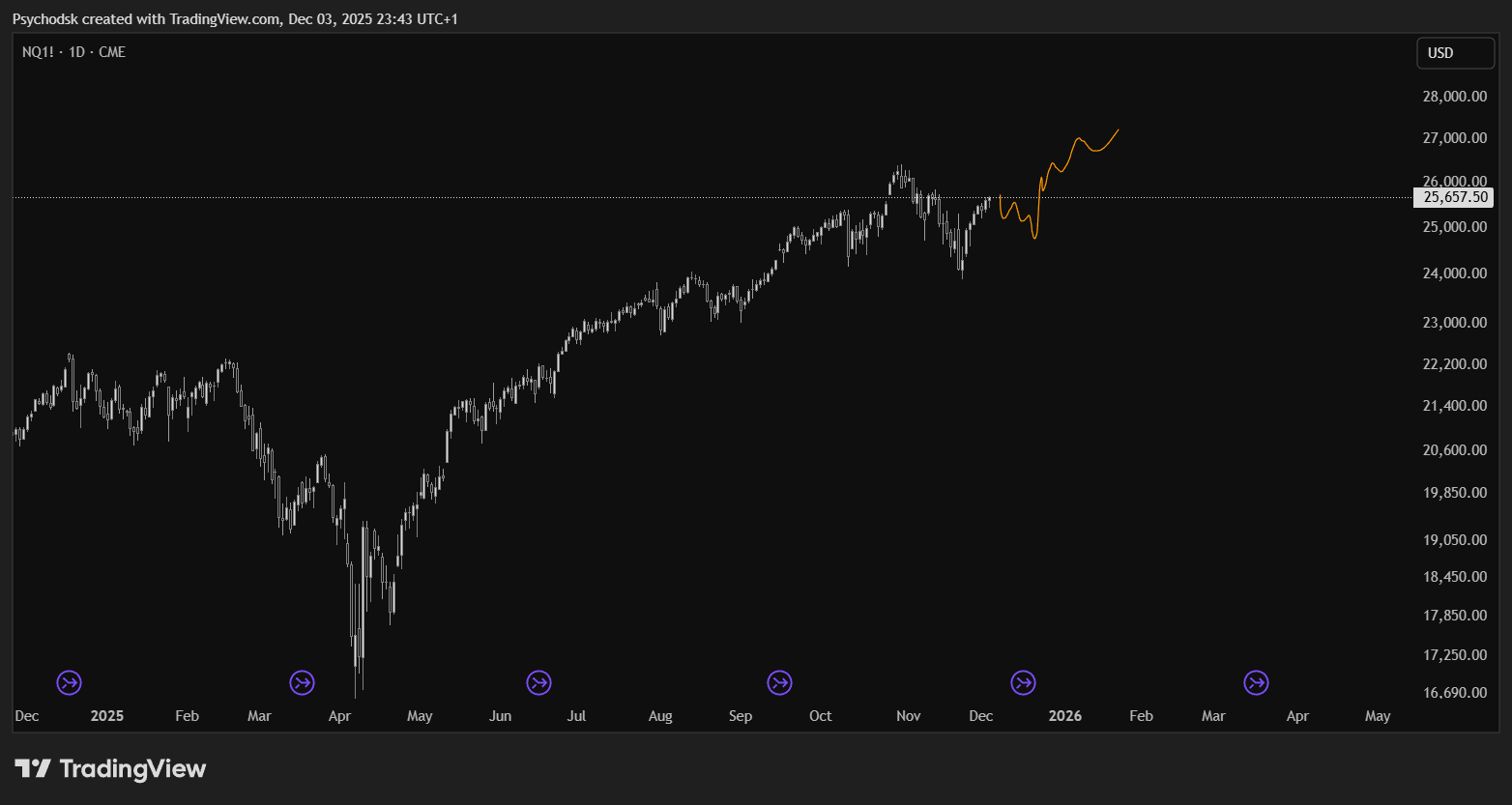1512x805 pixels.
Task: Click the 25,657.50 current price label
Action: pyautogui.click(x=1454, y=197)
